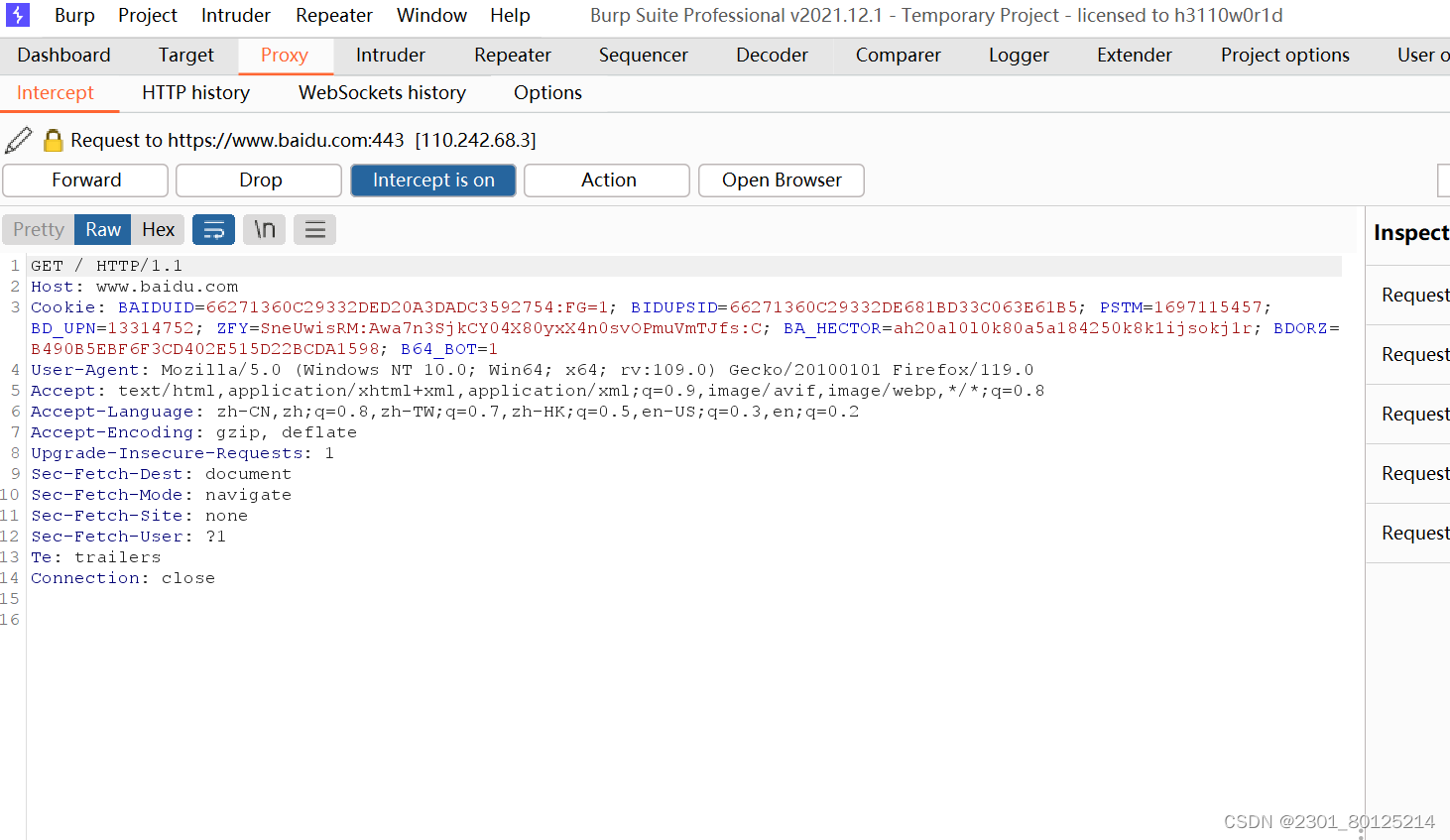Open the Window menu
The image size is (1450, 840).
[431, 15]
